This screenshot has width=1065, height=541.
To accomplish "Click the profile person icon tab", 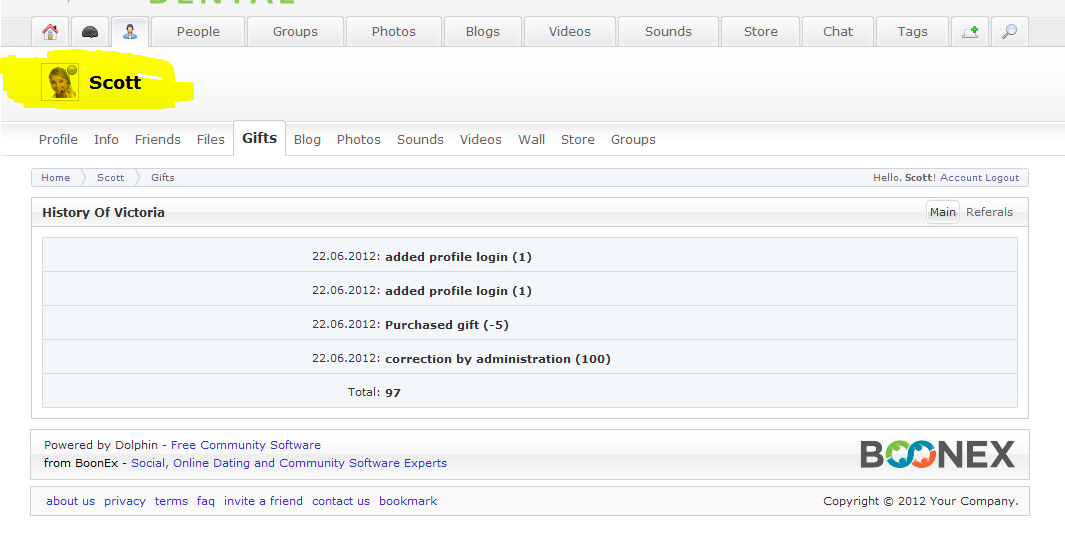I will pos(130,32).
